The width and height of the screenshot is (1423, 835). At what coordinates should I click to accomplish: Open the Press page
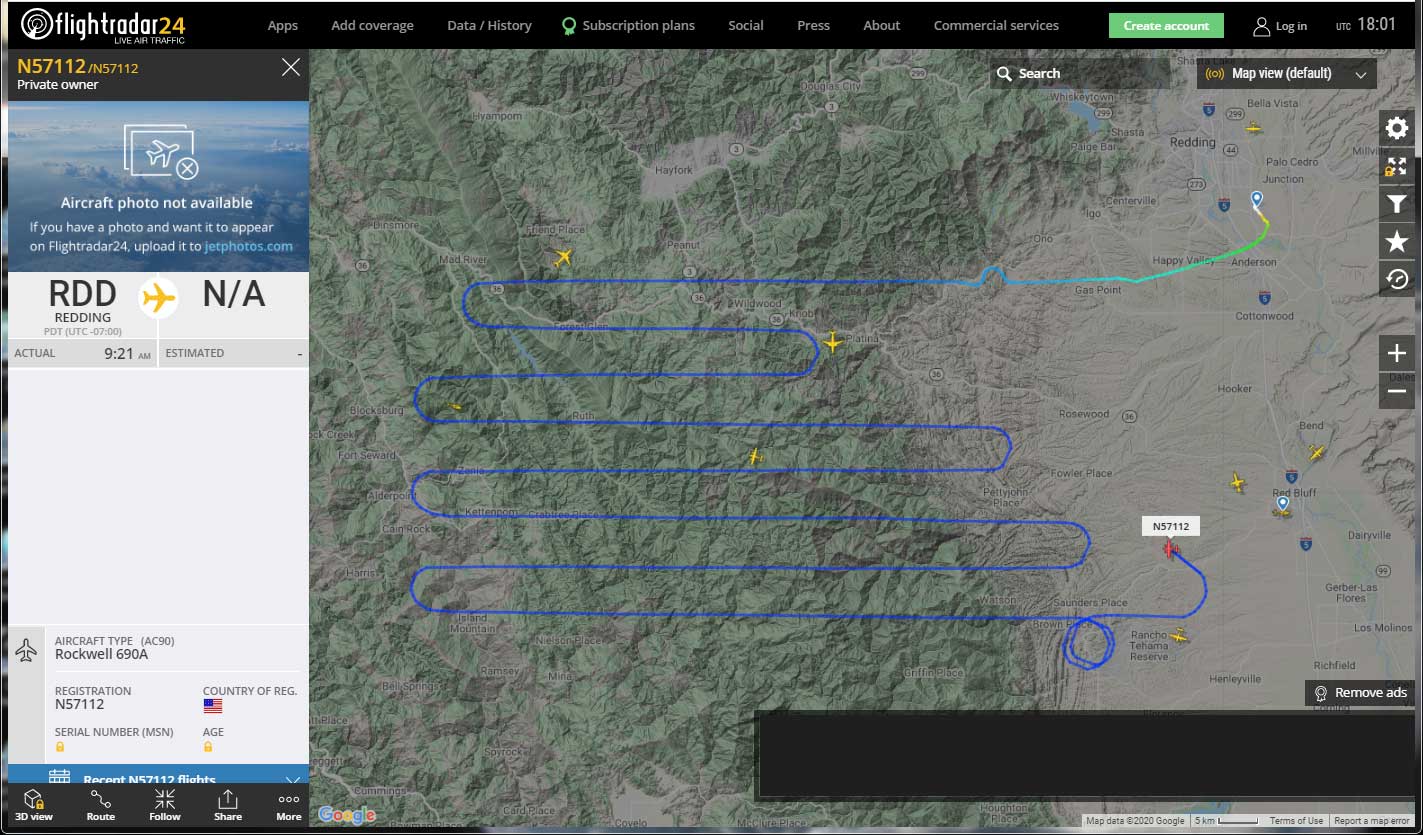pos(813,25)
